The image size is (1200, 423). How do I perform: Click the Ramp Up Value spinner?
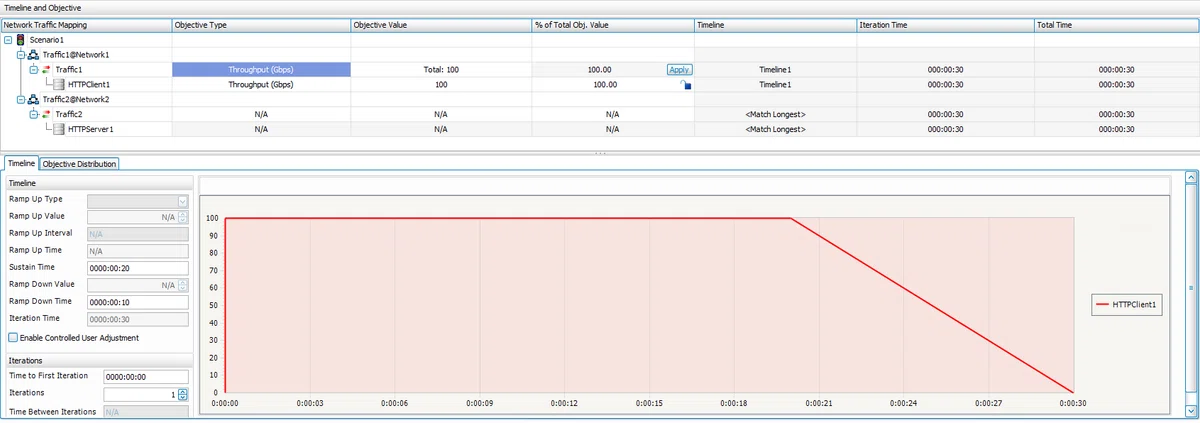tap(183, 217)
